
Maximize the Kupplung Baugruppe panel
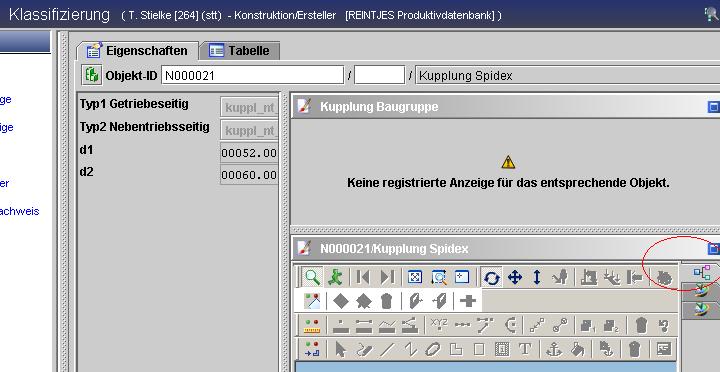point(713,107)
